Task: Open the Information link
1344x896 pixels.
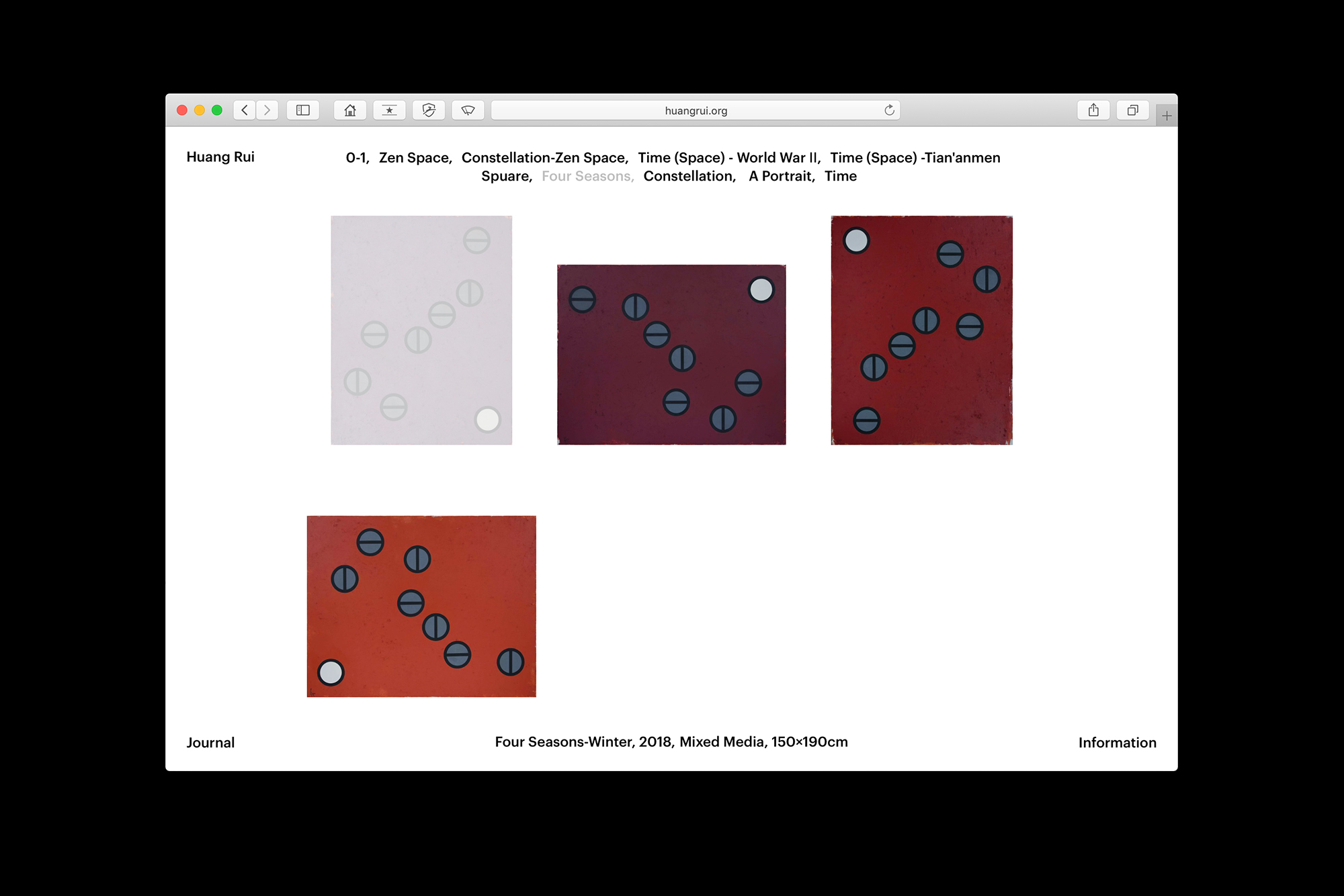Action: (1118, 743)
